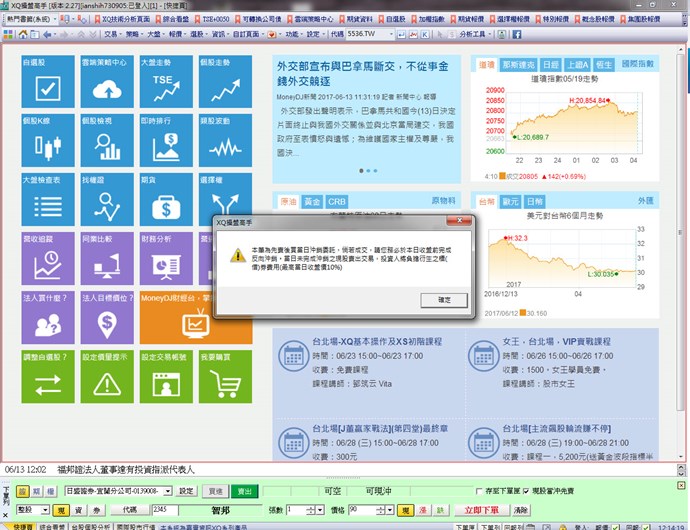
Task: Click the 設定 button beside account dropdown
Action: coord(186,491)
